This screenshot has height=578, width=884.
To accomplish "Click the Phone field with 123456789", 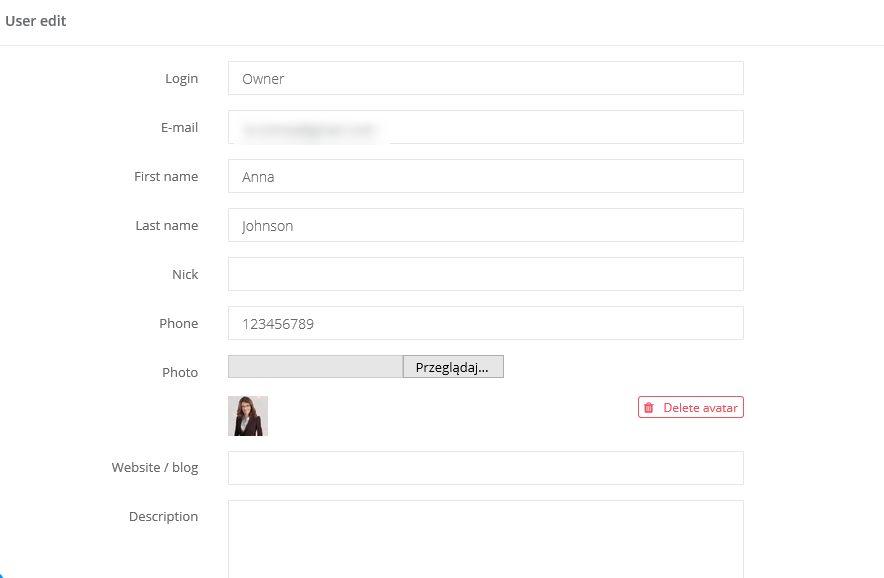I will point(485,323).
